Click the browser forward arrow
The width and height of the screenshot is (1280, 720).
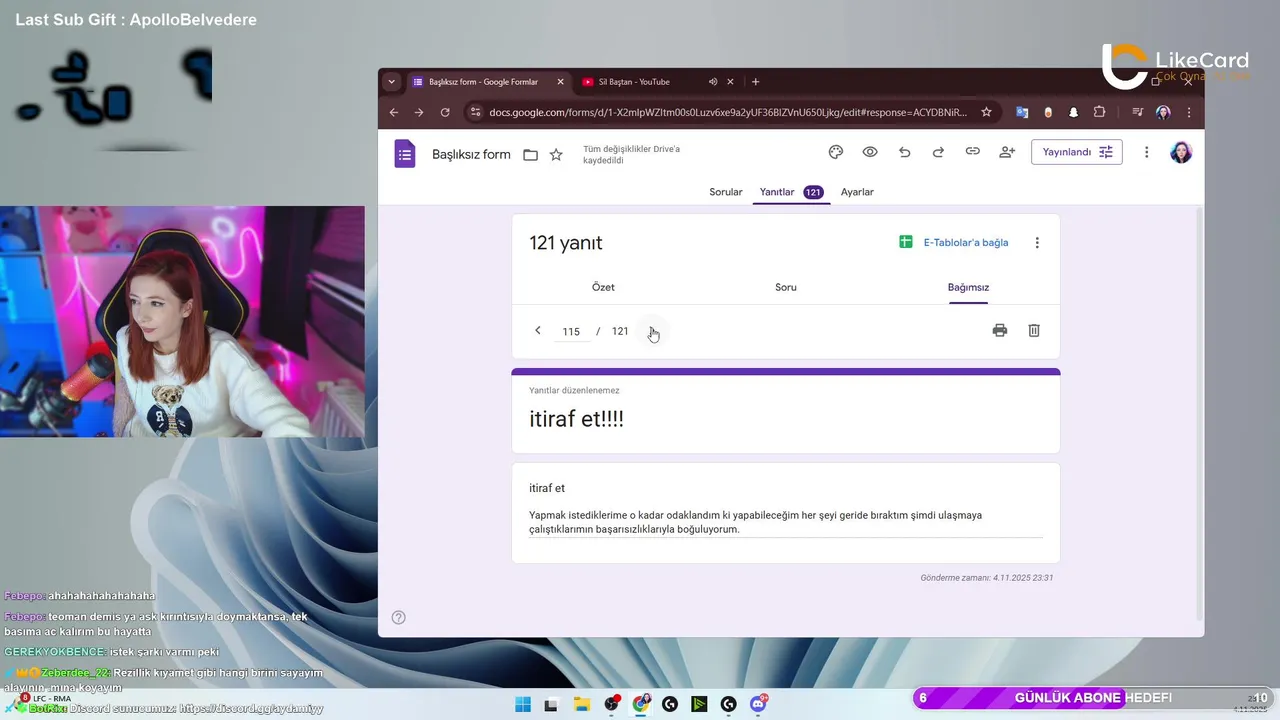coord(419,112)
